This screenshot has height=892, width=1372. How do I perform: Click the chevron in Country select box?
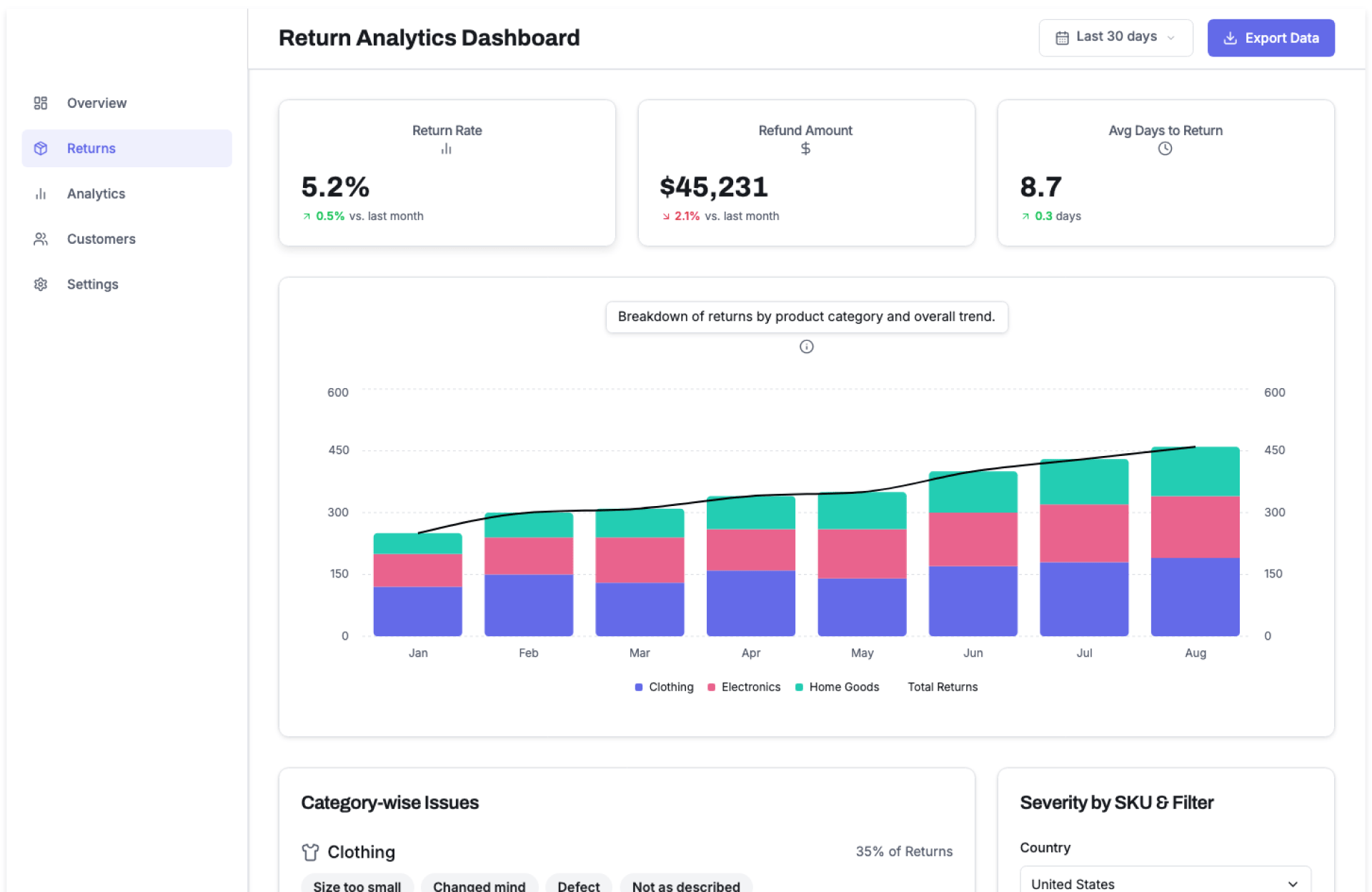point(1292,884)
